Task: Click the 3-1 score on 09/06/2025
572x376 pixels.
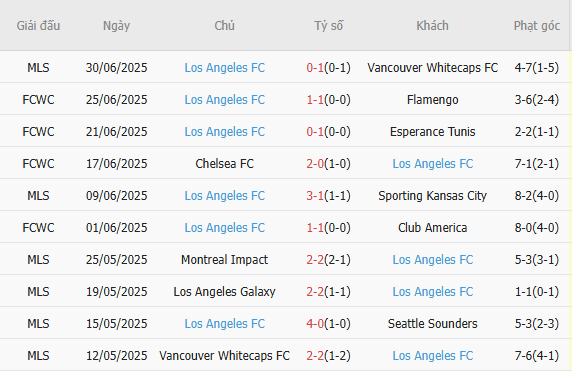Action: pyautogui.click(x=315, y=196)
